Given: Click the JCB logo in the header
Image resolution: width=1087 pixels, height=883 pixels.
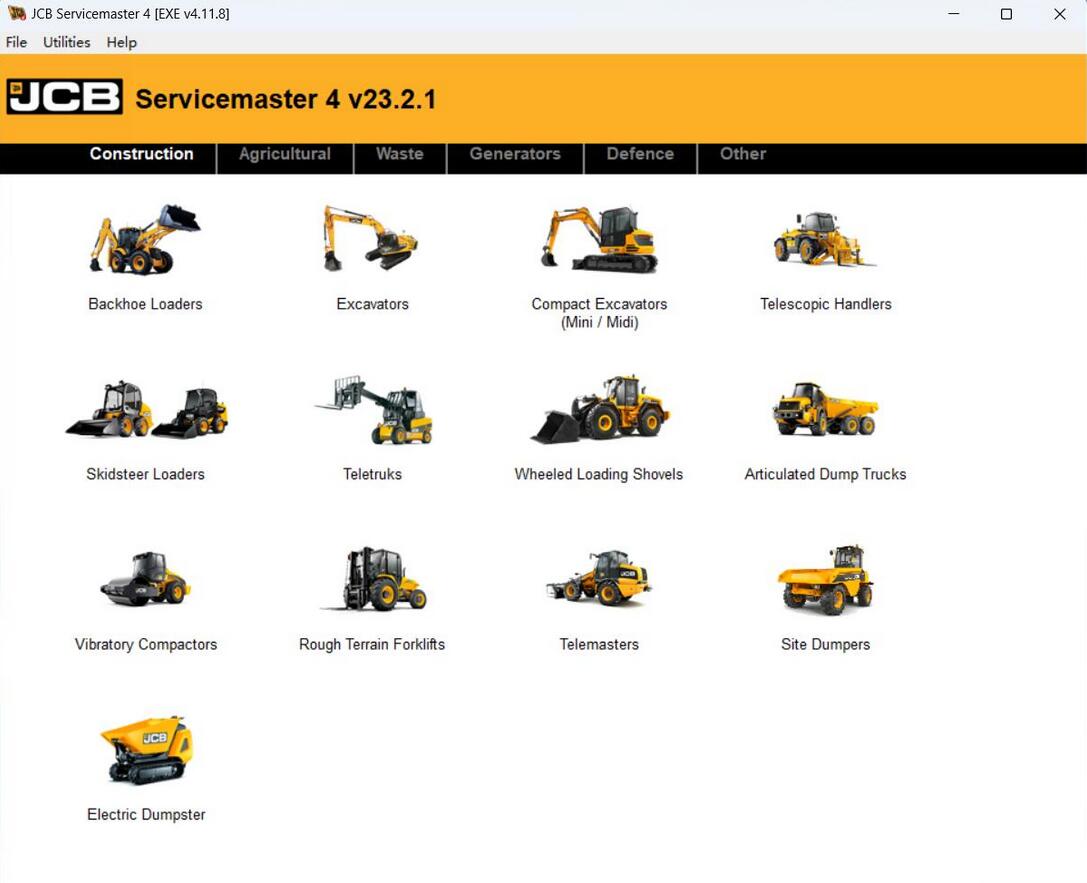Looking at the screenshot, I should coord(64,96).
